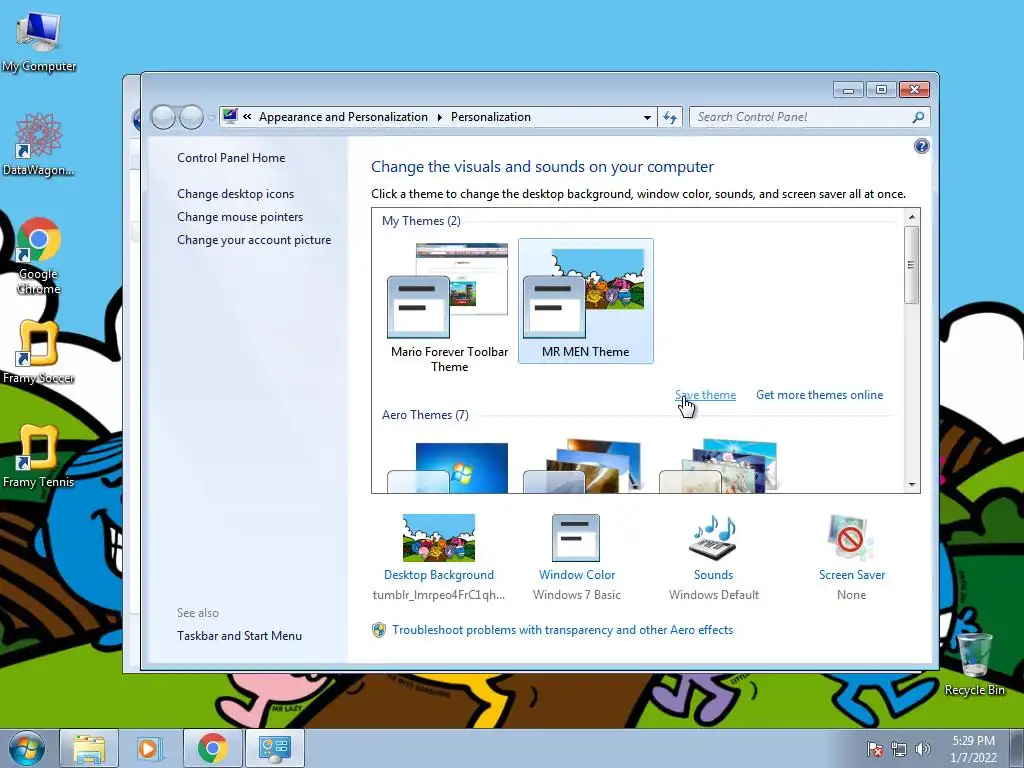
Task: Click the Action Center flag tray icon
Action: [x=875, y=749]
